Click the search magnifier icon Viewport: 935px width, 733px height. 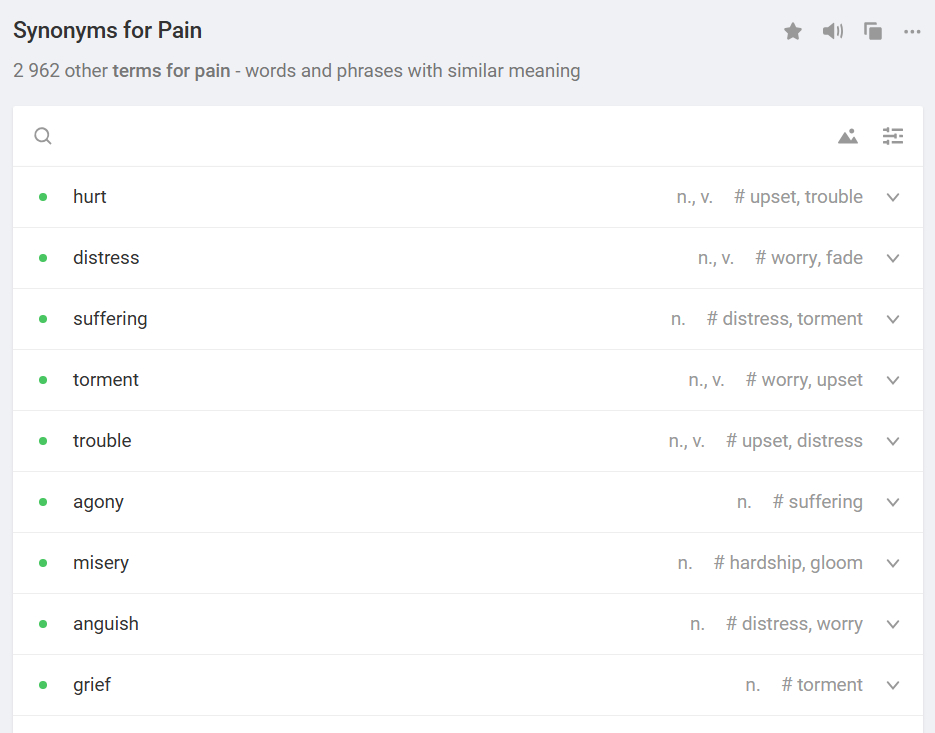(x=43, y=137)
